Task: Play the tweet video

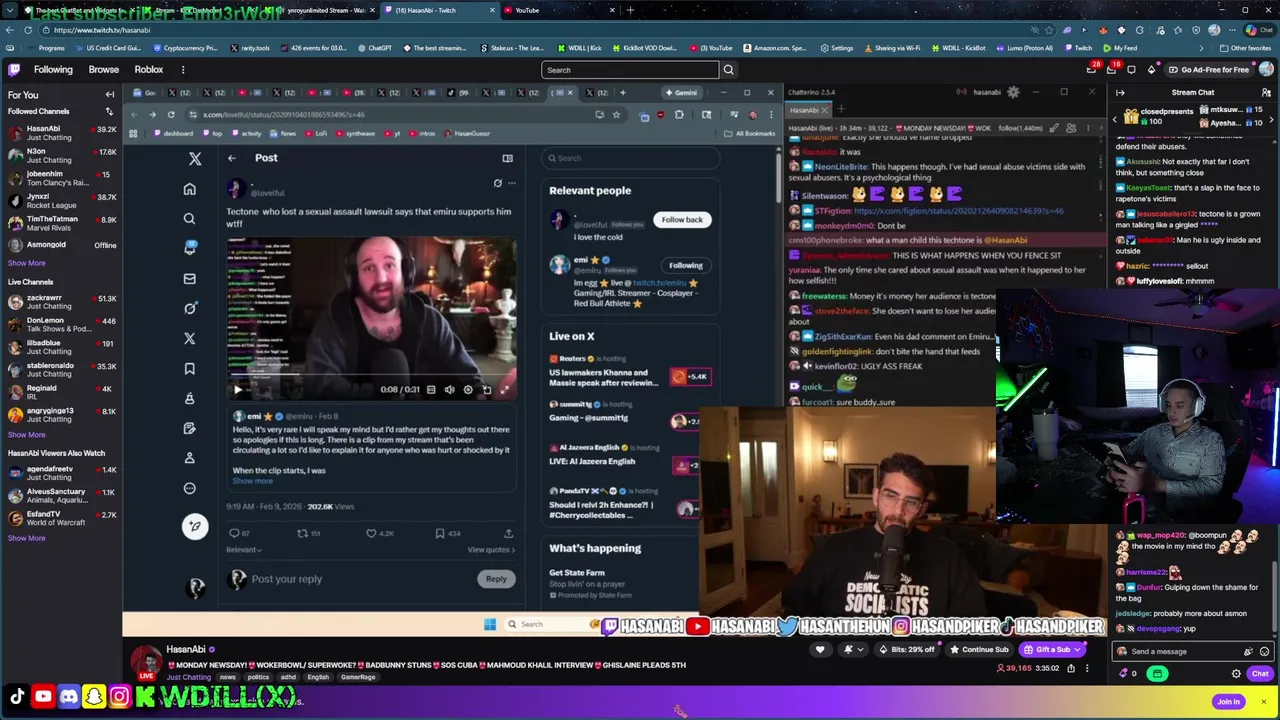Action: [238, 390]
